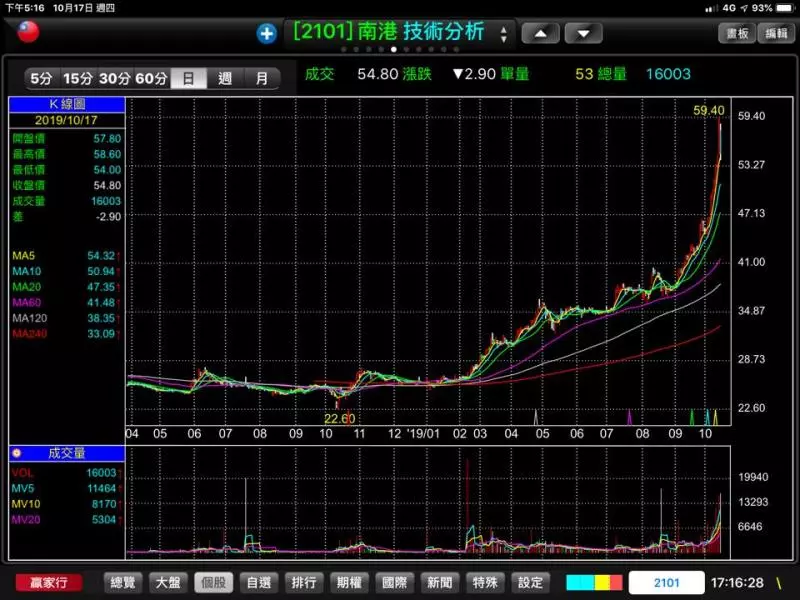Open the 新聞 news tab
Viewport: 800px width, 600px height.
click(x=440, y=582)
